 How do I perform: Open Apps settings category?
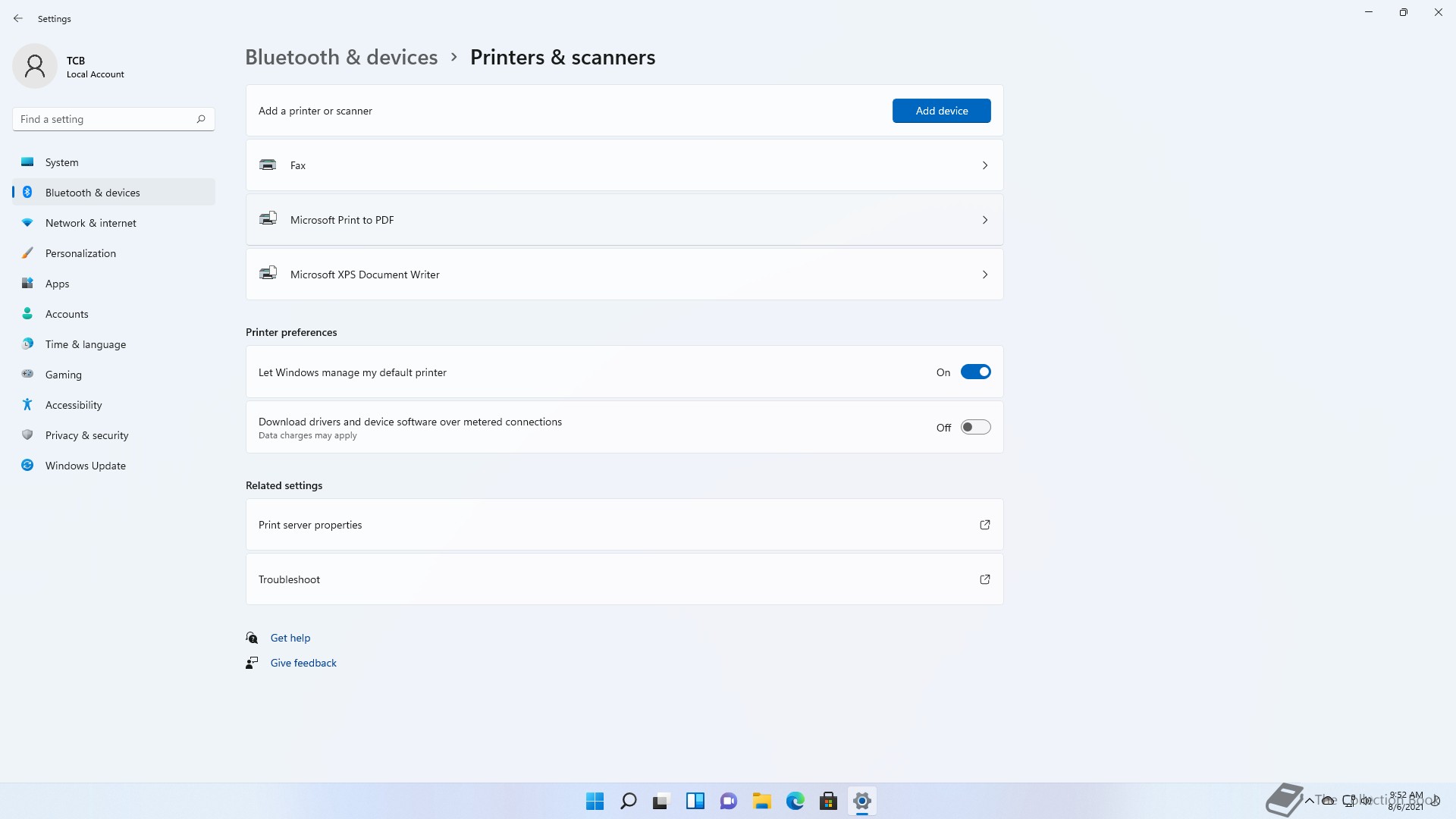click(114, 284)
